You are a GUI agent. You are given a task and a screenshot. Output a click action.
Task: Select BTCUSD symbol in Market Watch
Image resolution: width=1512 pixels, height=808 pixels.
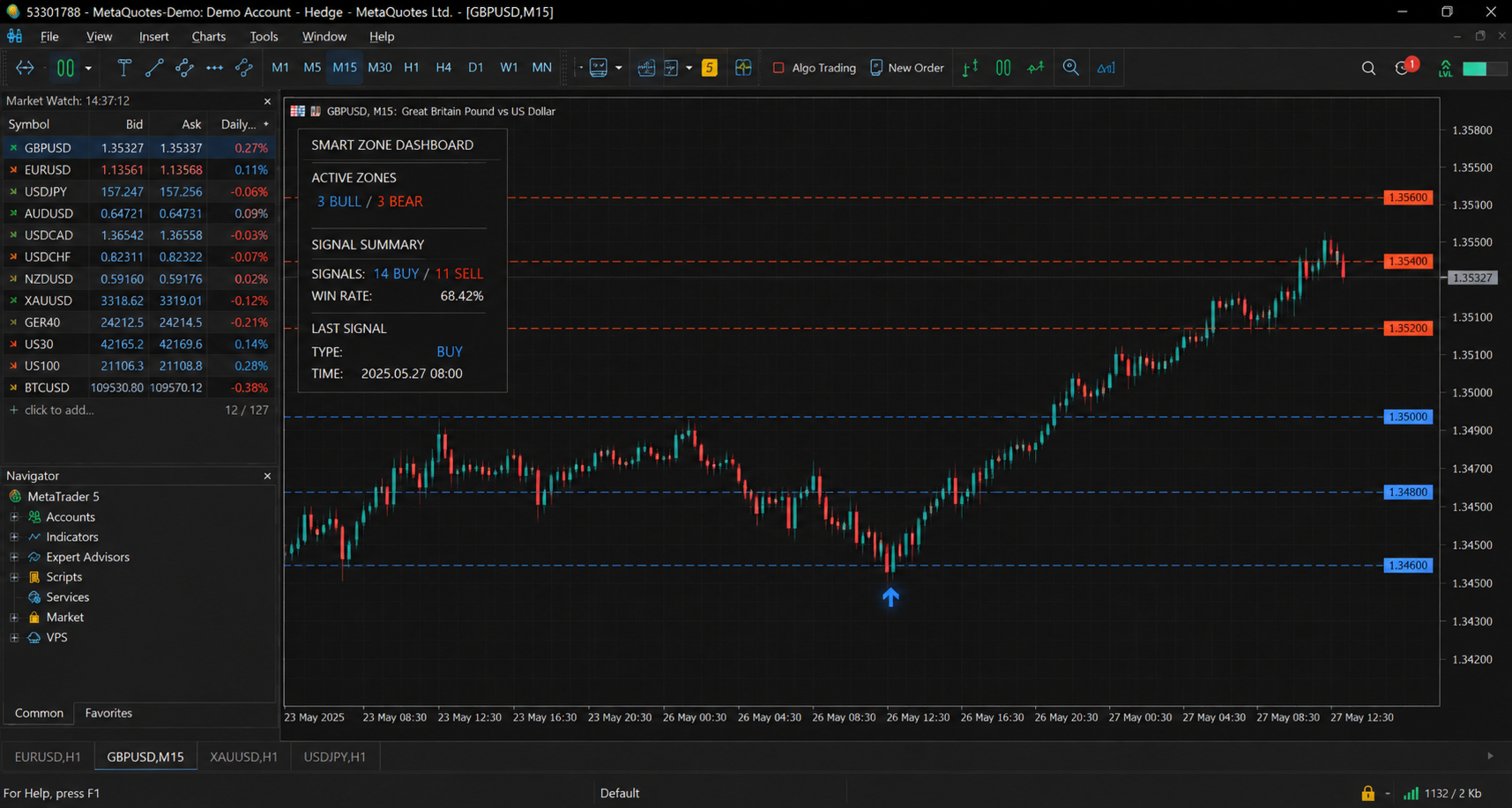[x=47, y=388]
